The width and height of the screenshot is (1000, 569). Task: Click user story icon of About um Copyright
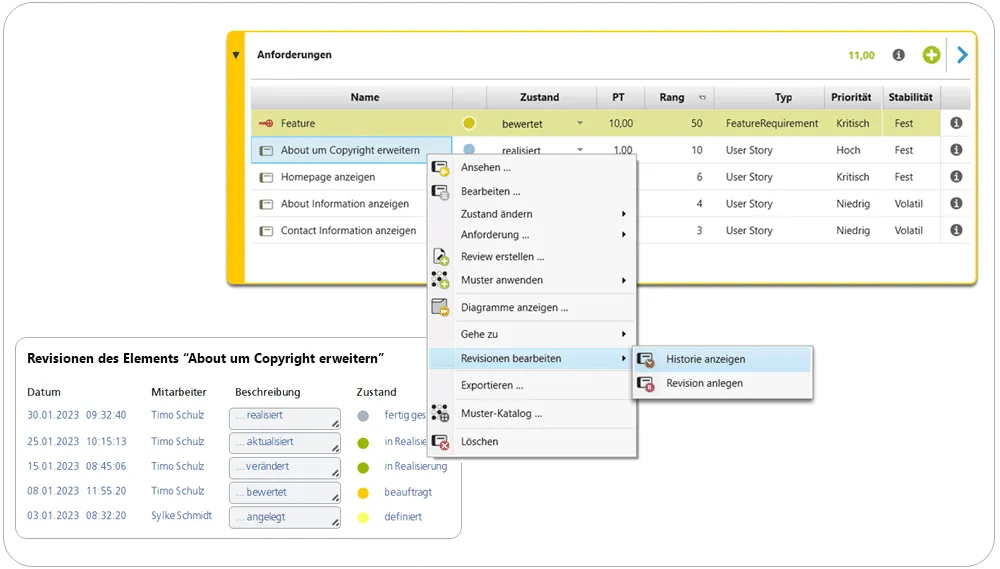click(x=266, y=151)
